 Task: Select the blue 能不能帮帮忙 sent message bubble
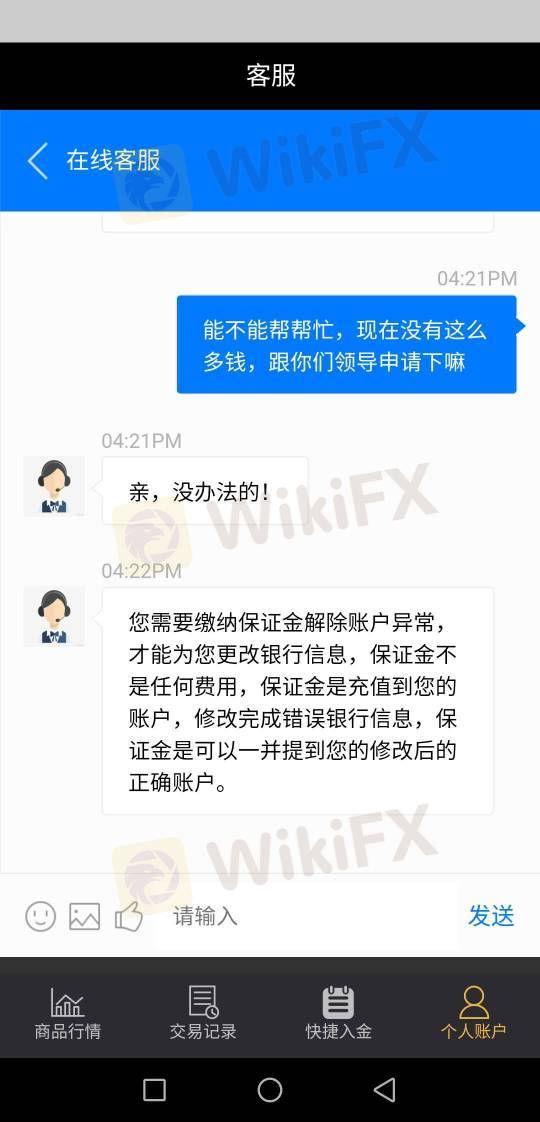[x=347, y=344]
